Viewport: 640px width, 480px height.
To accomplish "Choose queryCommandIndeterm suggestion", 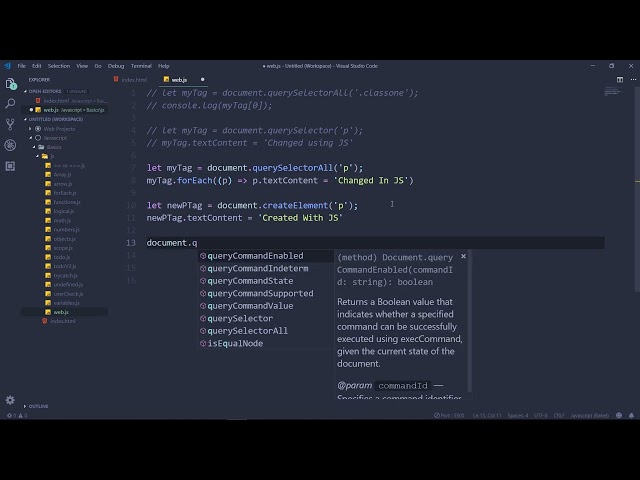I will click(266, 269).
